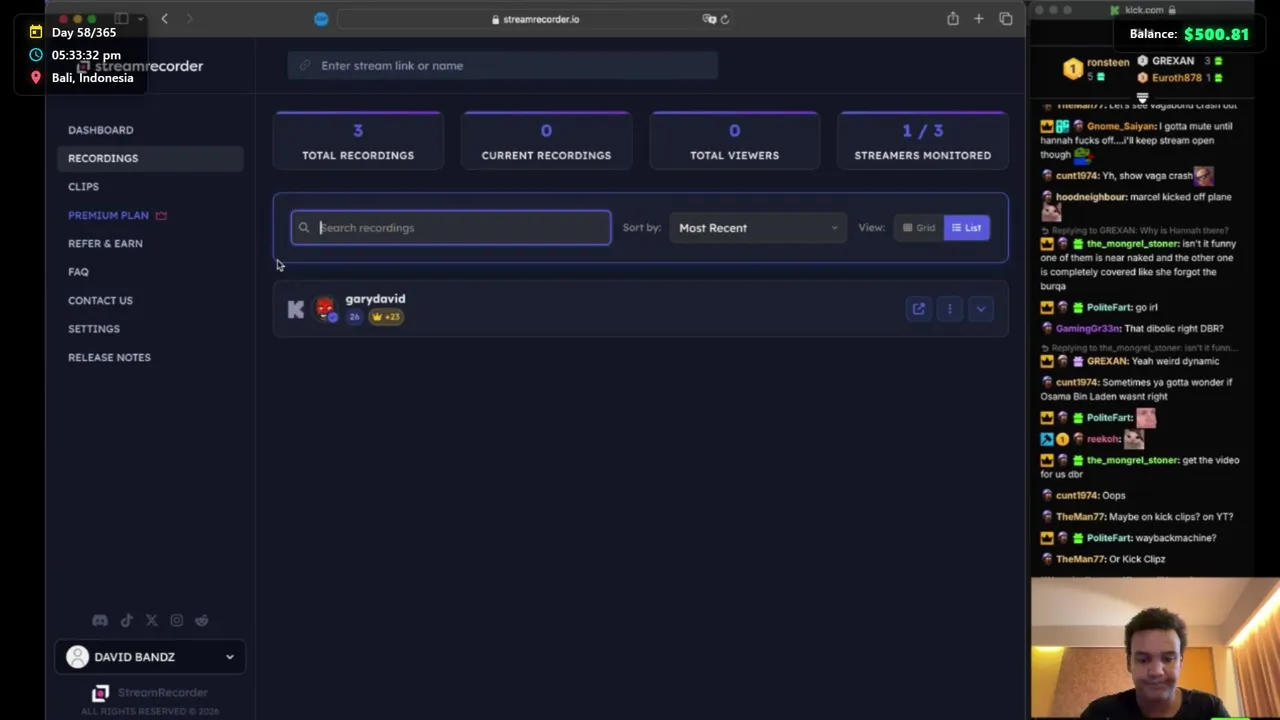The image size is (1280, 720).
Task: Click streamrecorder logo at top of sidebar
Action: pos(140,66)
